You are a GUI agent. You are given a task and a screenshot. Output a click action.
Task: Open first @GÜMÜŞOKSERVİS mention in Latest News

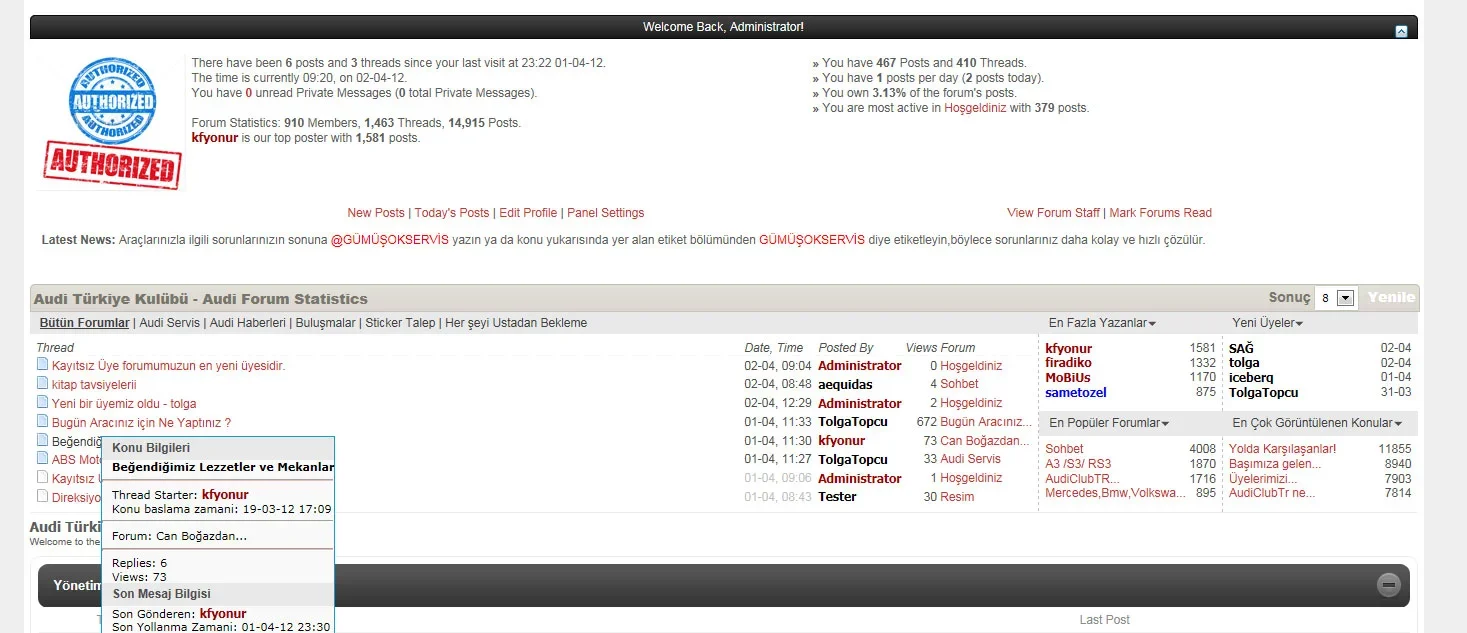390,240
